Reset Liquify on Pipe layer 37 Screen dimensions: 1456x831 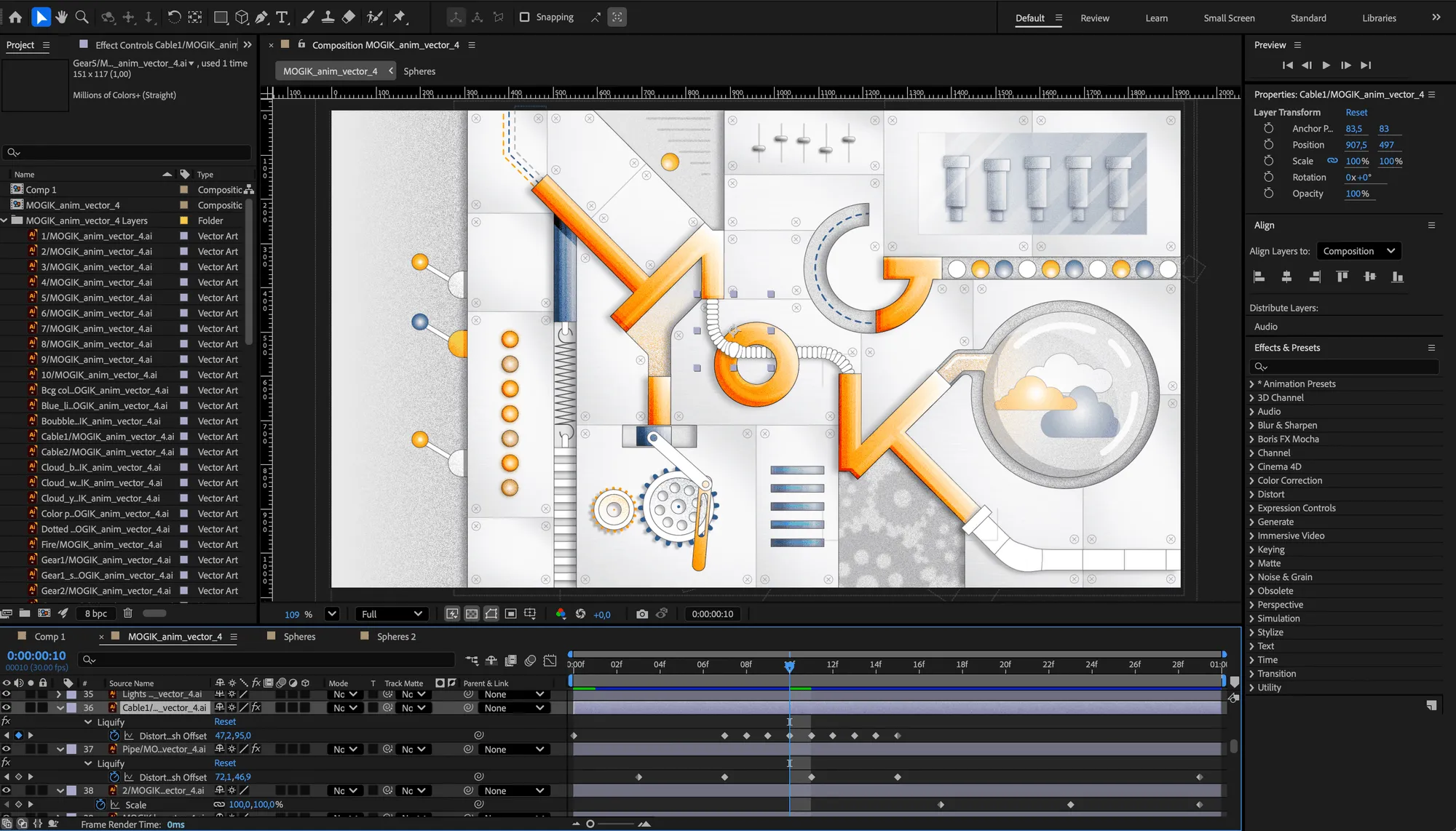click(225, 763)
